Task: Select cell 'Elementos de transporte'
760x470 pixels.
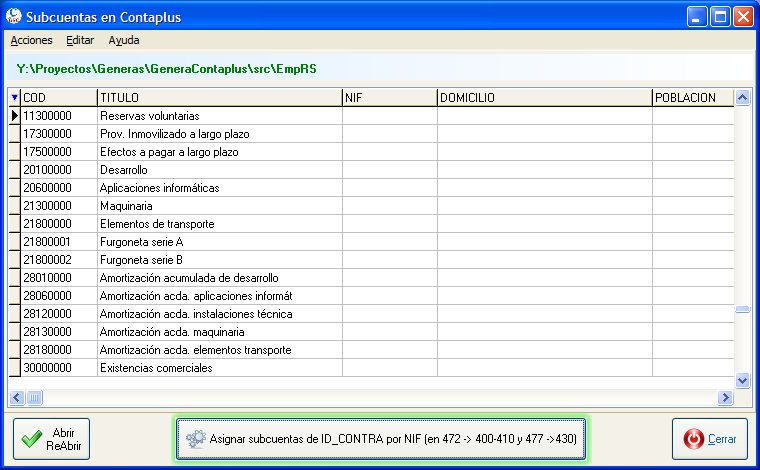Action: (x=220, y=223)
